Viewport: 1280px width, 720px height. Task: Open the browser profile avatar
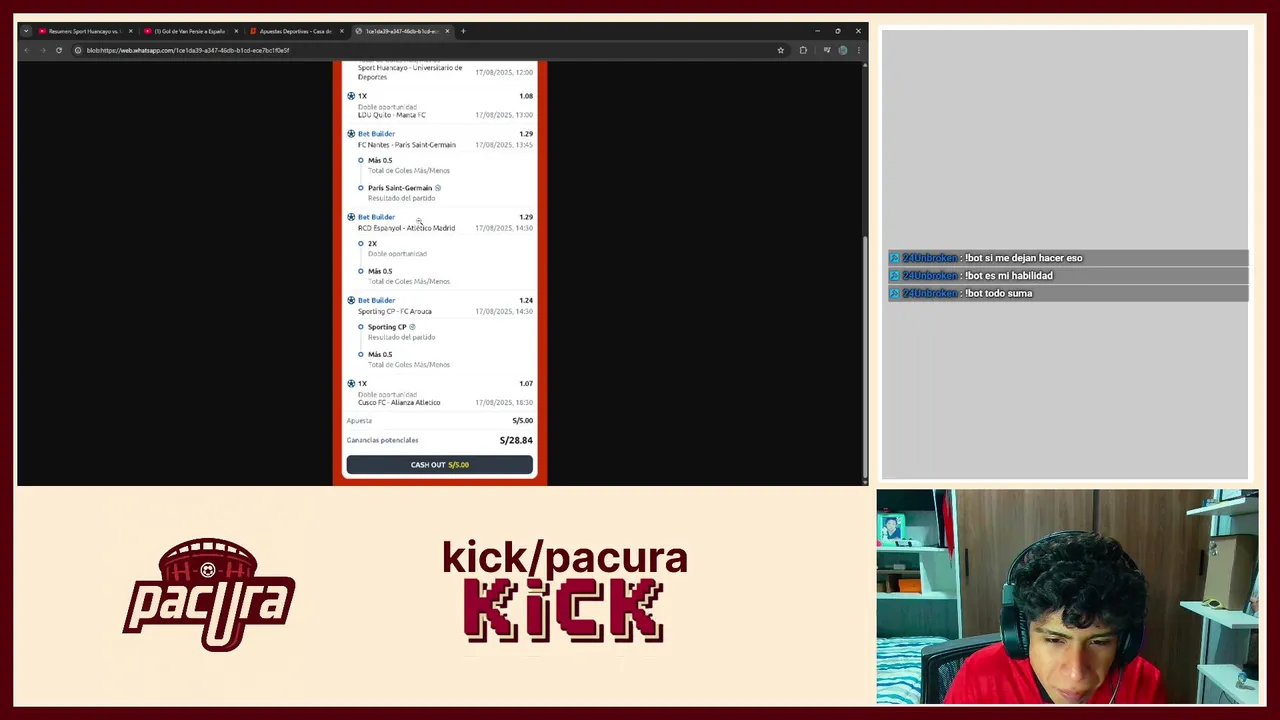(843, 50)
